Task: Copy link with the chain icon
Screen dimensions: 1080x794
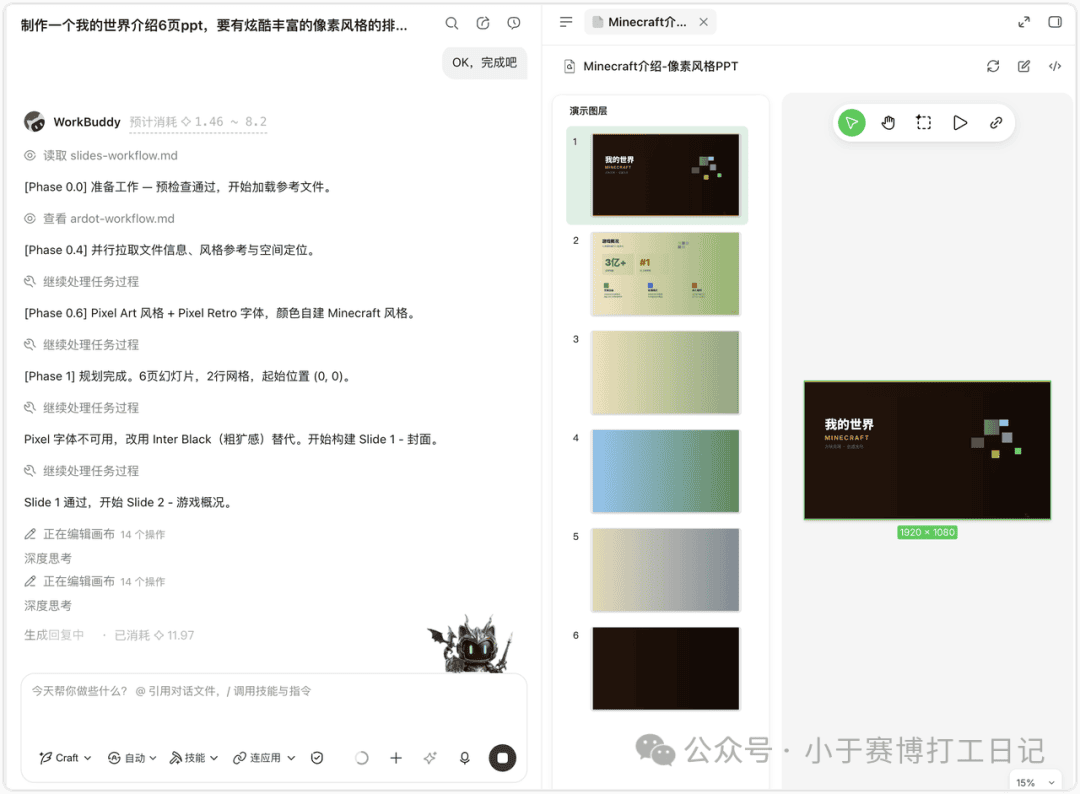Action: click(995, 123)
